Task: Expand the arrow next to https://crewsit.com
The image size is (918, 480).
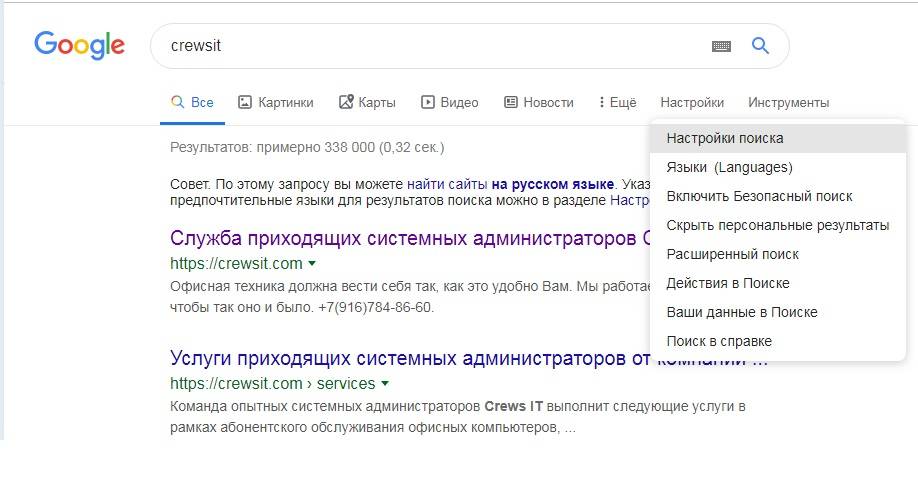Action: click(x=312, y=264)
